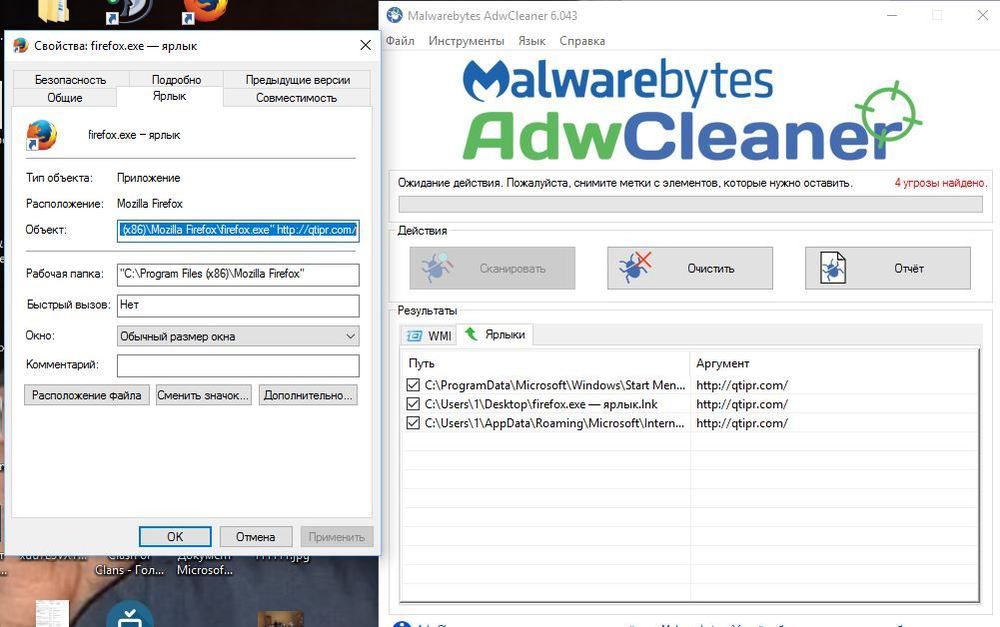The width and height of the screenshot is (1000, 627).
Task: Switch to the Безопасность tab in properties
Action: (x=71, y=80)
